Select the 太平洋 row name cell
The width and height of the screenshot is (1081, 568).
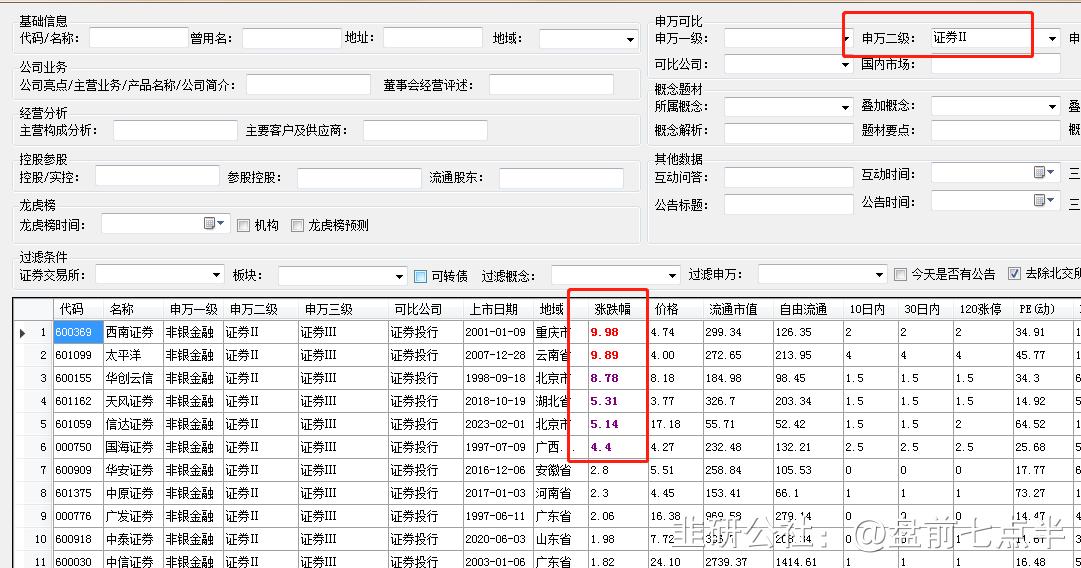click(132, 355)
